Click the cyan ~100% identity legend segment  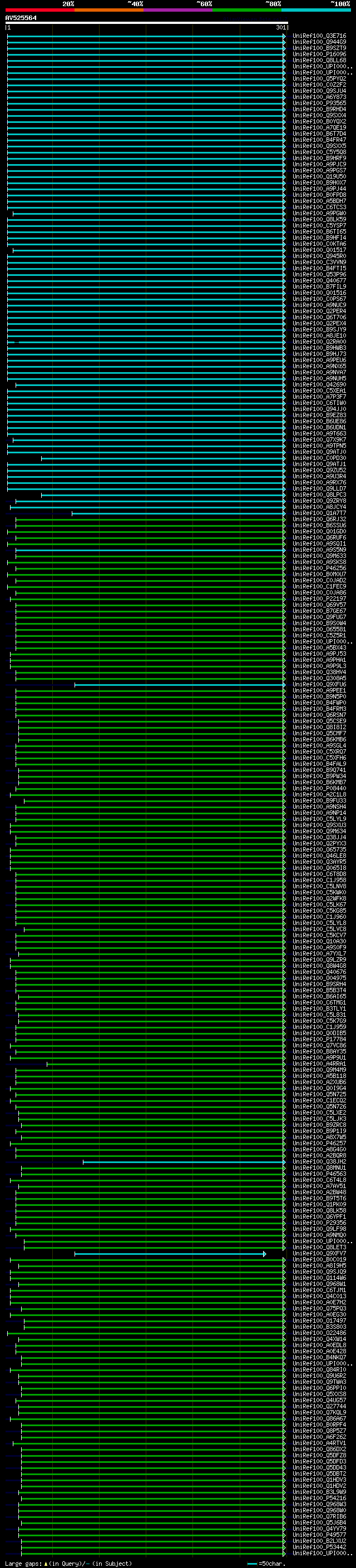[315, 10]
